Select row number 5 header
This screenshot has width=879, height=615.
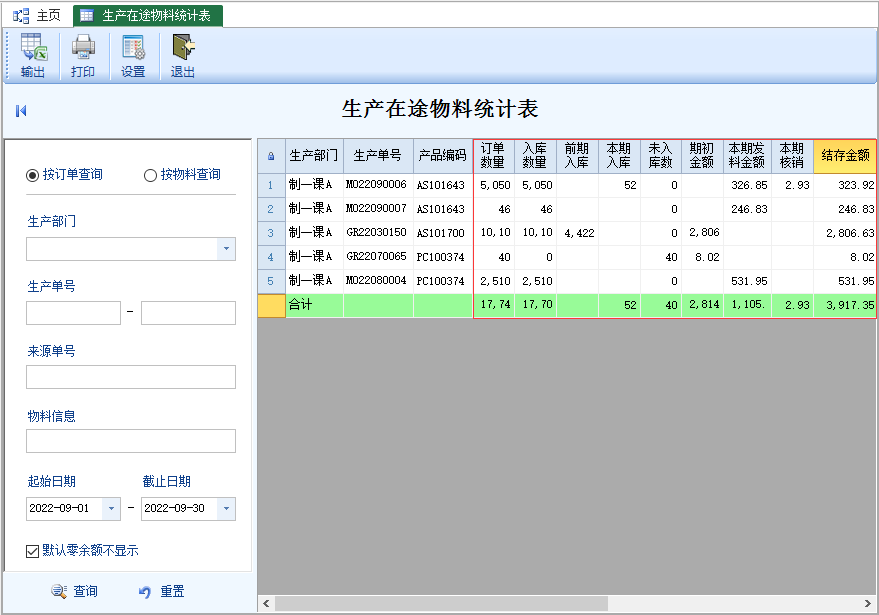tap(271, 281)
